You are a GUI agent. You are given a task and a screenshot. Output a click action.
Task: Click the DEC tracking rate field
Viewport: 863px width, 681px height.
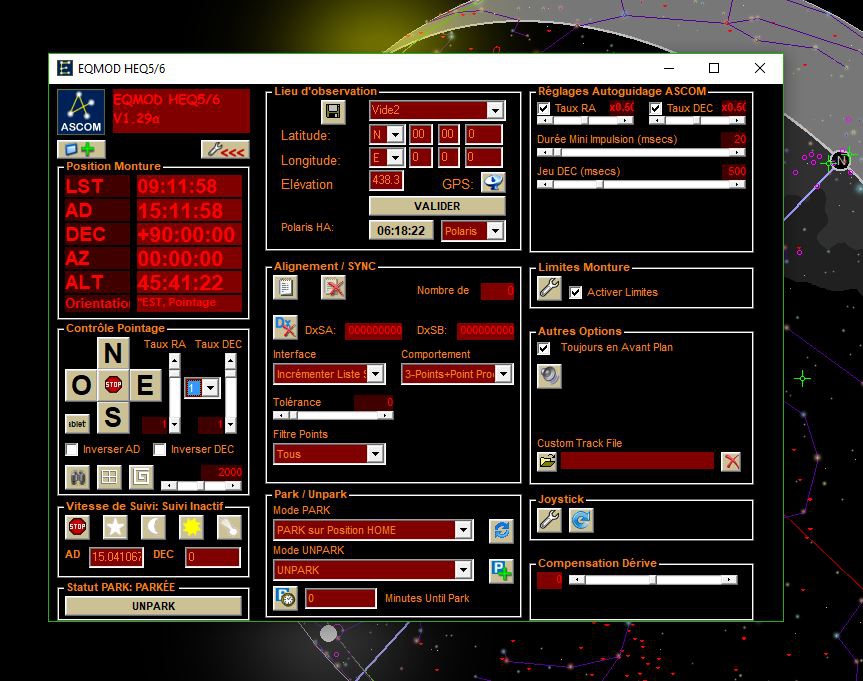(213, 557)
